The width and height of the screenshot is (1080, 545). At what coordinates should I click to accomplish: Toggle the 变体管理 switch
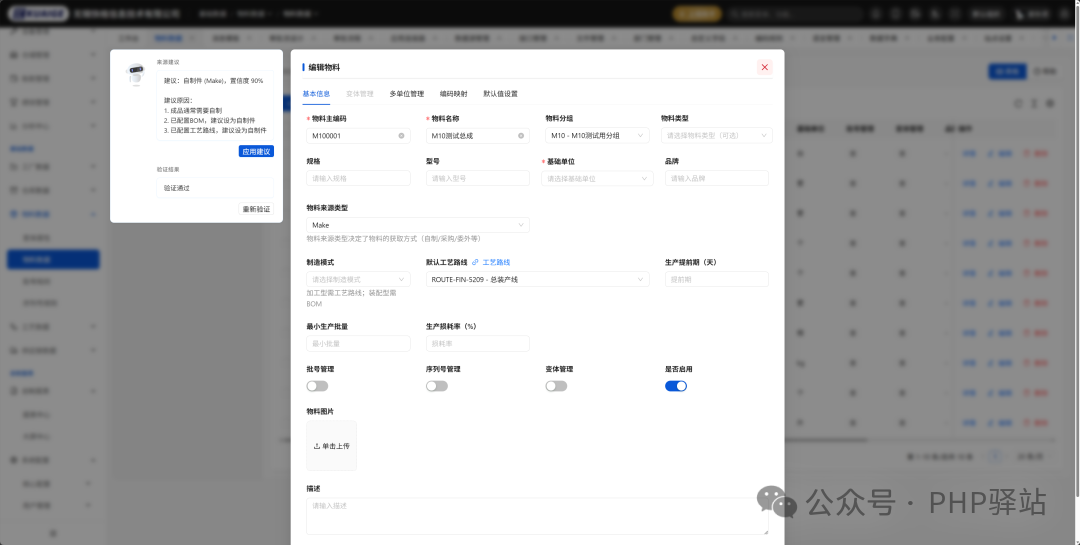[557, 386]
